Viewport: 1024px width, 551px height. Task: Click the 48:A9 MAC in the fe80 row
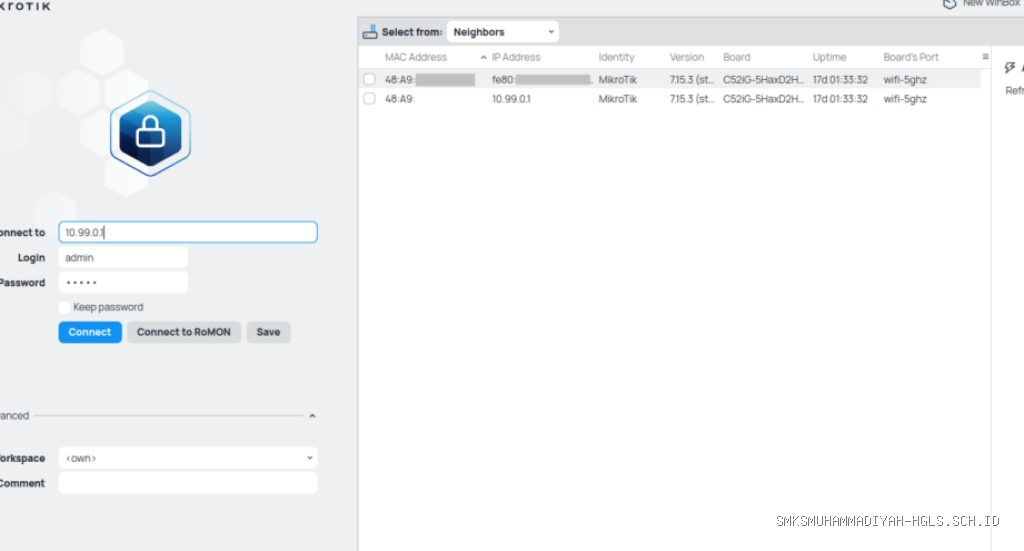point(430,80)
